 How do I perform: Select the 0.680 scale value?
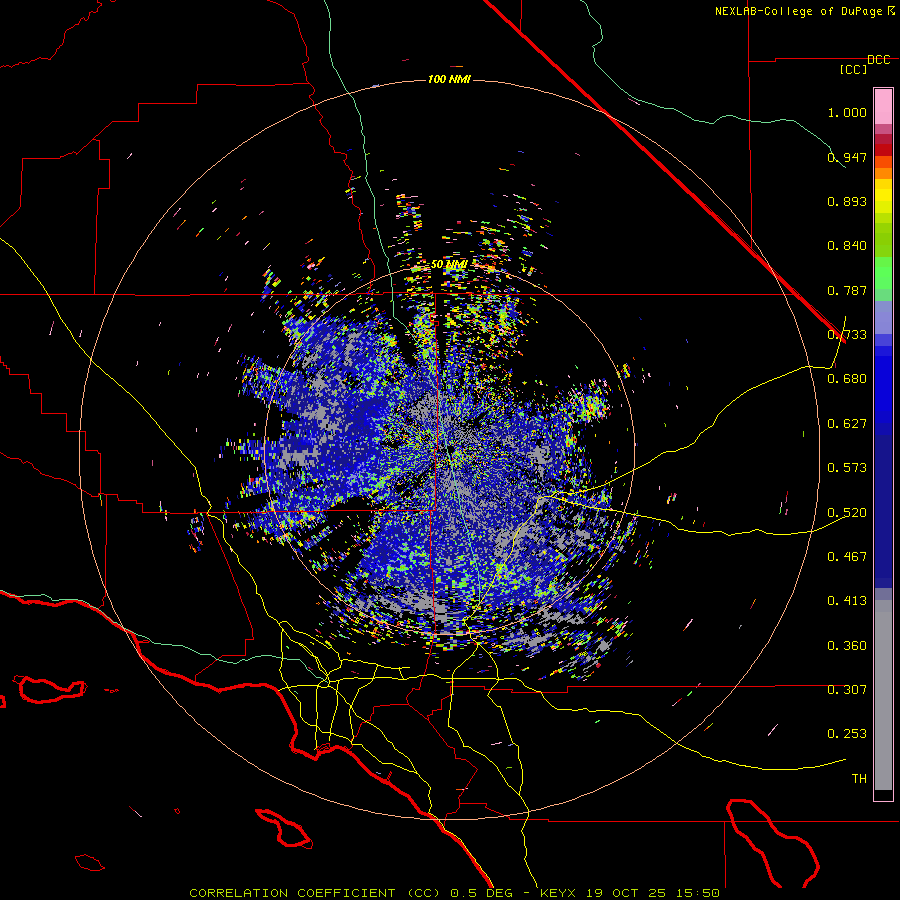coord(847,379)
